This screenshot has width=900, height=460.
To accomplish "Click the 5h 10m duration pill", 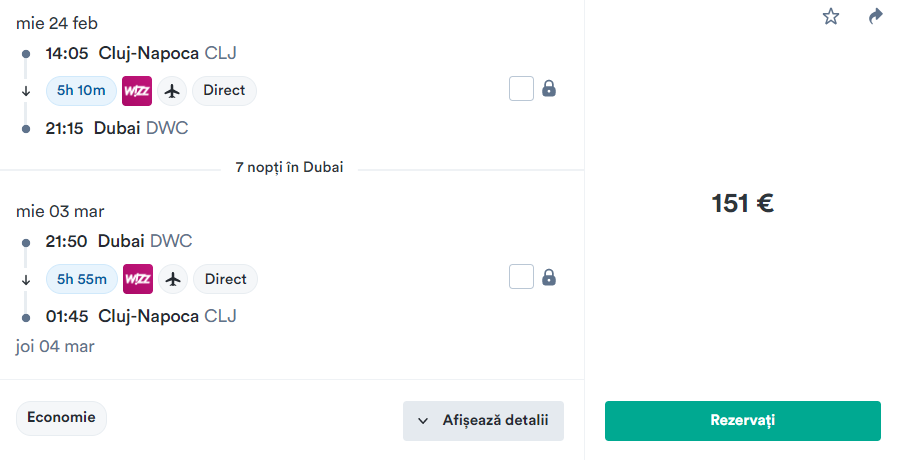I will [x=81, y=91].
